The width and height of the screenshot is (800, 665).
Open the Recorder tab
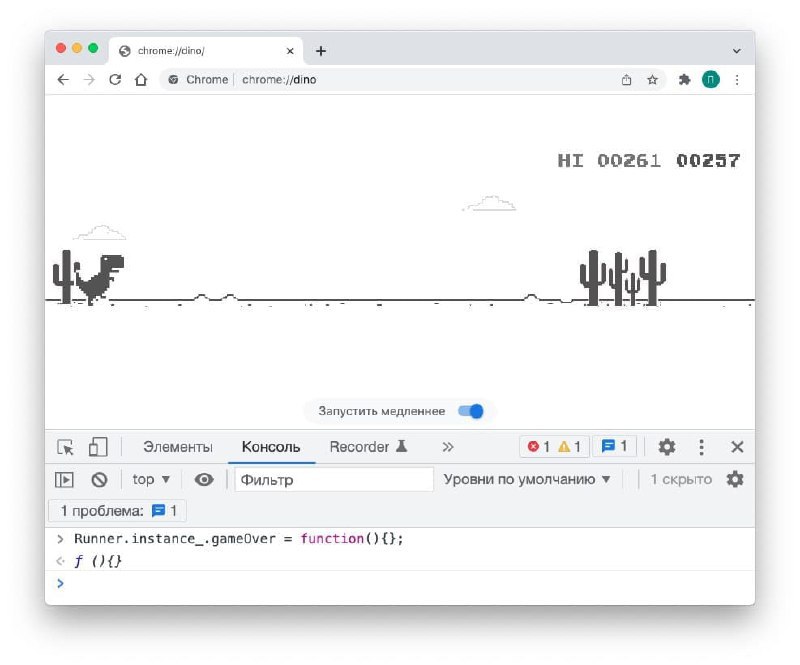(x=368, y=447)
